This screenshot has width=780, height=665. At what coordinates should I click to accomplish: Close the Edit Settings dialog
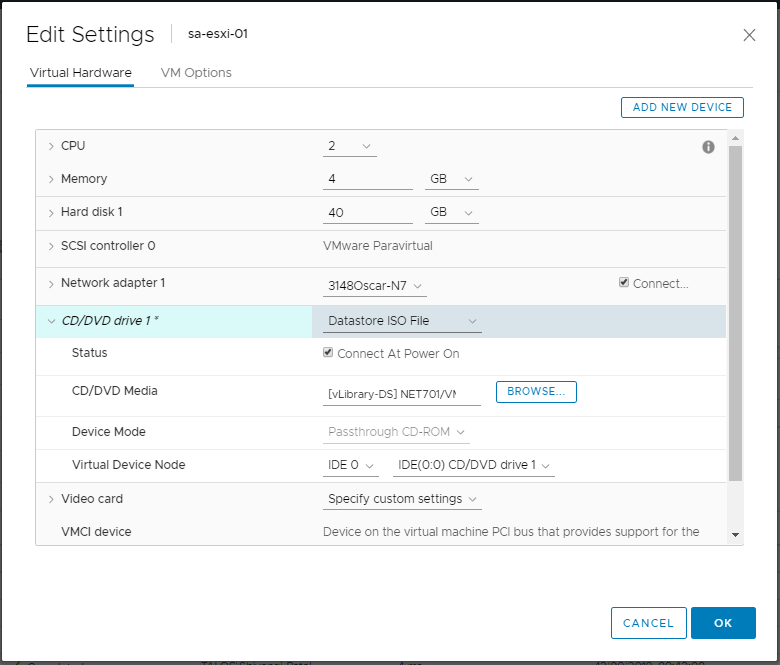point(749,35)
